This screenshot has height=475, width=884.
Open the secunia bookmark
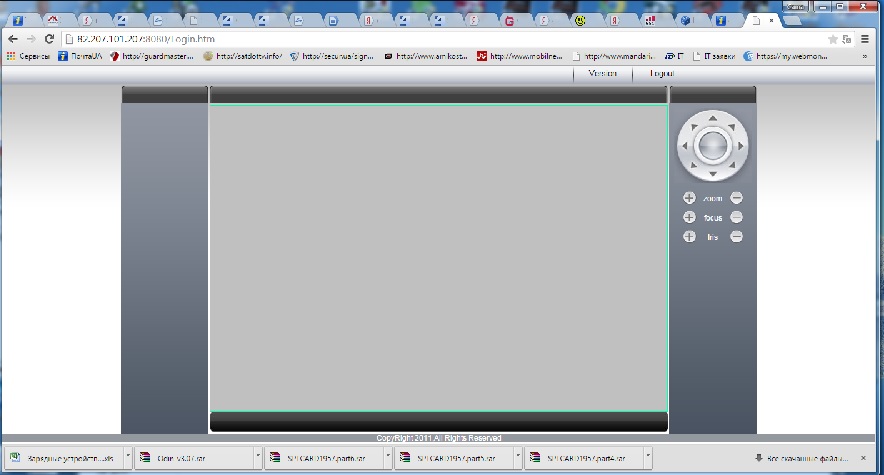(332, 56)
